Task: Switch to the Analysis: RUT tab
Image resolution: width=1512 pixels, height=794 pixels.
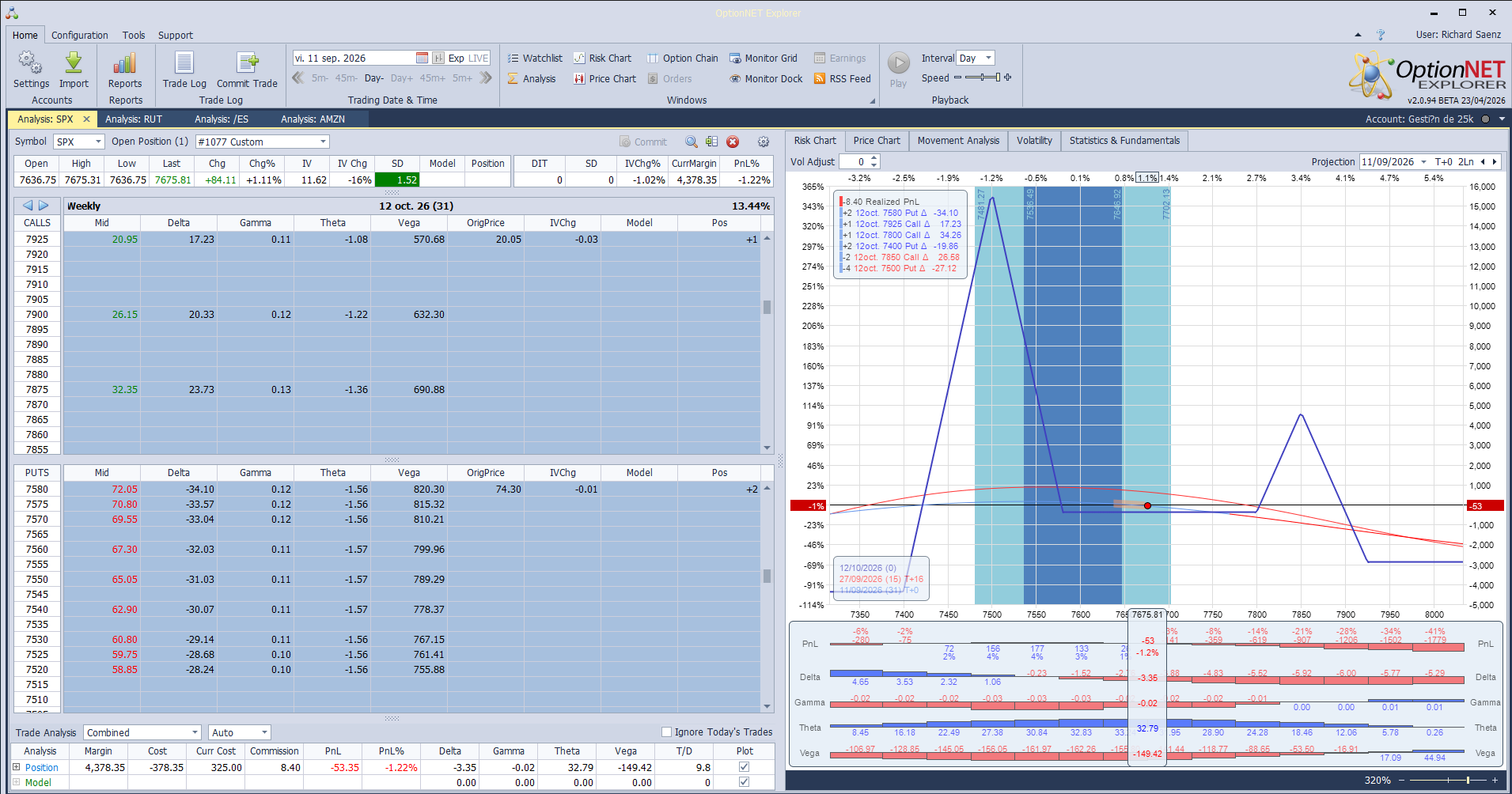Action: tap(134, 119)
